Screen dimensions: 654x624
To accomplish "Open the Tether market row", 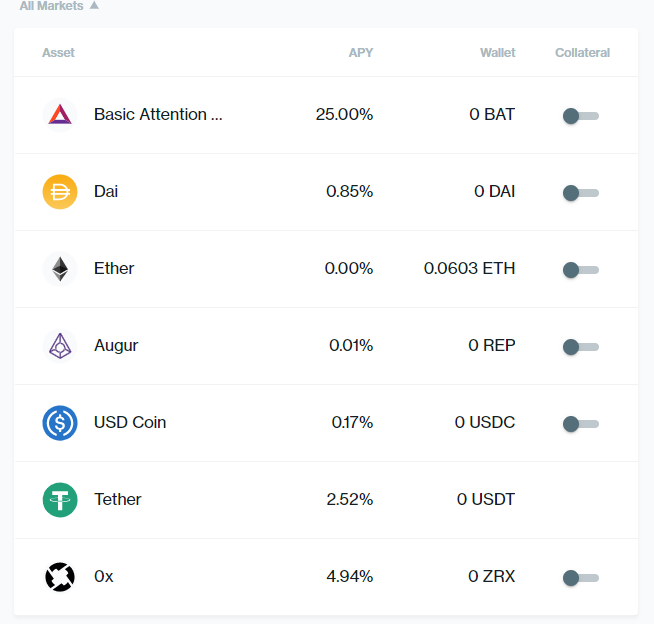I will coord(326,500).
